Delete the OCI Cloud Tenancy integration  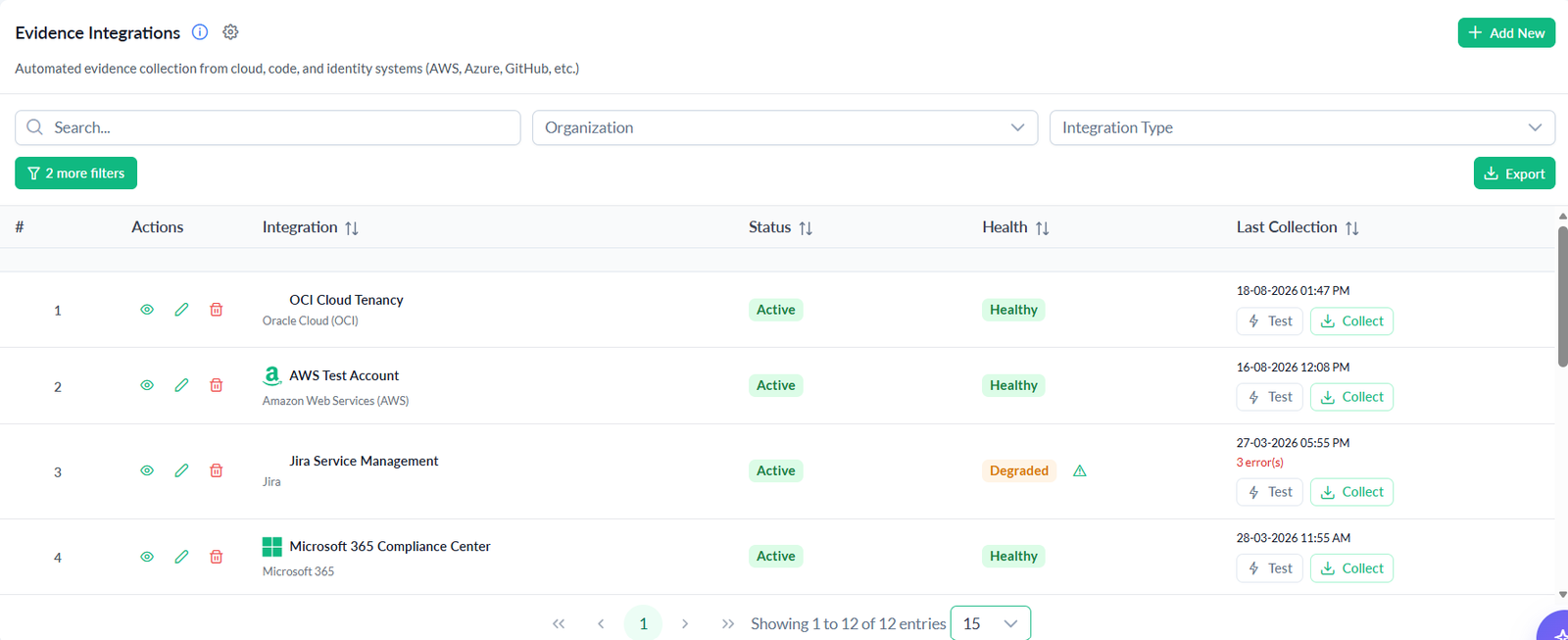click(217, 310)
